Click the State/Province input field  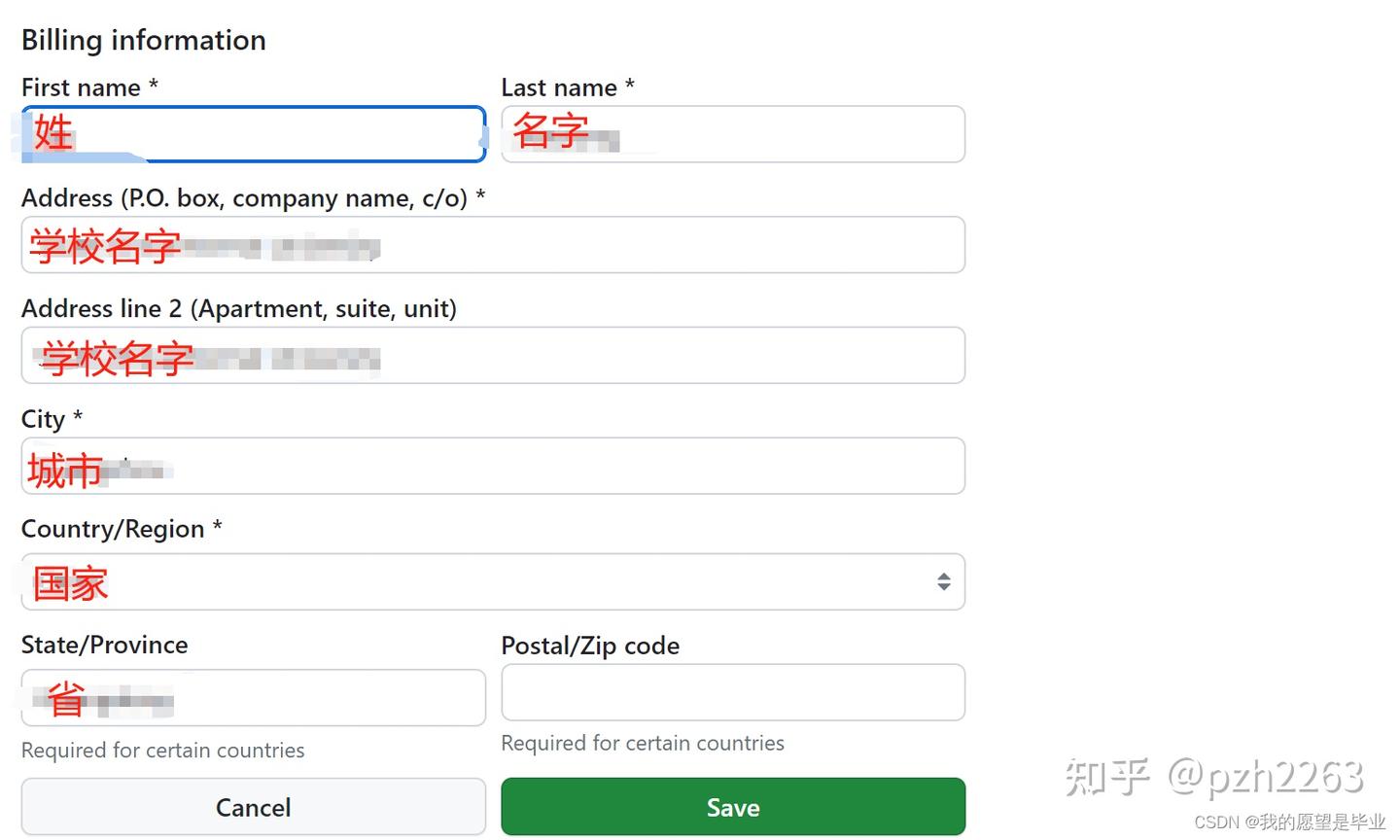click(253, 696)
